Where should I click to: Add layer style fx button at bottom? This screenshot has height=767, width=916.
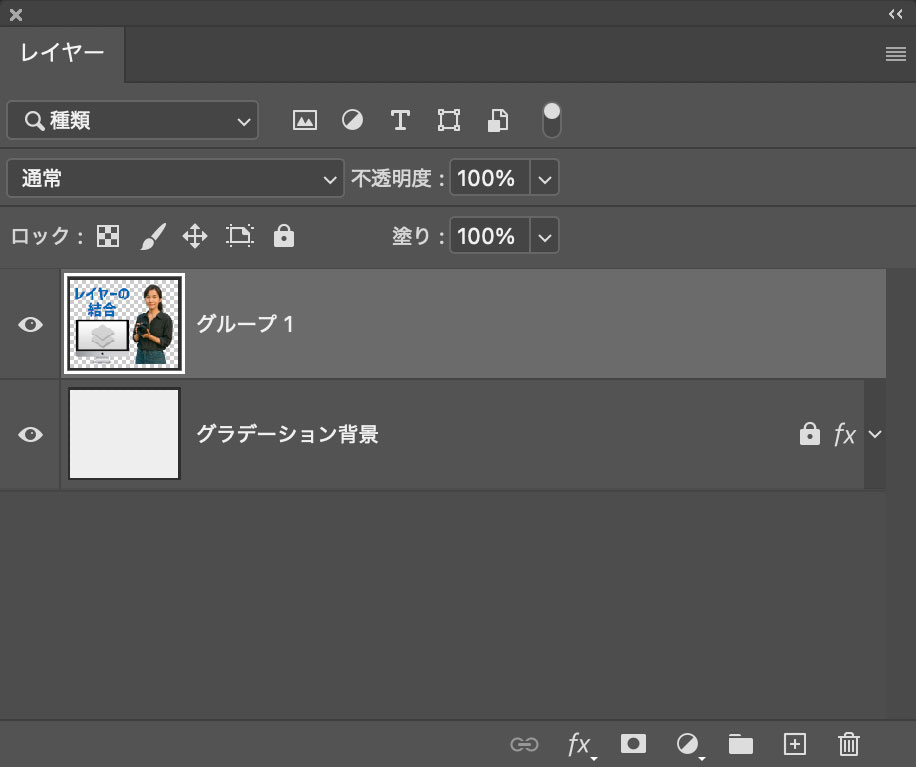coord(580,745)
